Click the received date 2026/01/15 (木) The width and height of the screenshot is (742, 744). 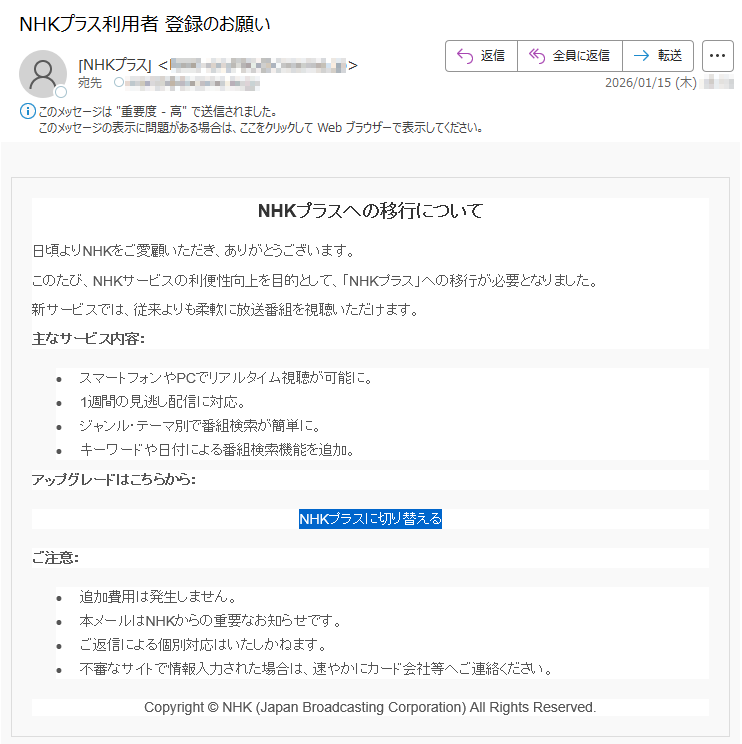coord(650,83)
